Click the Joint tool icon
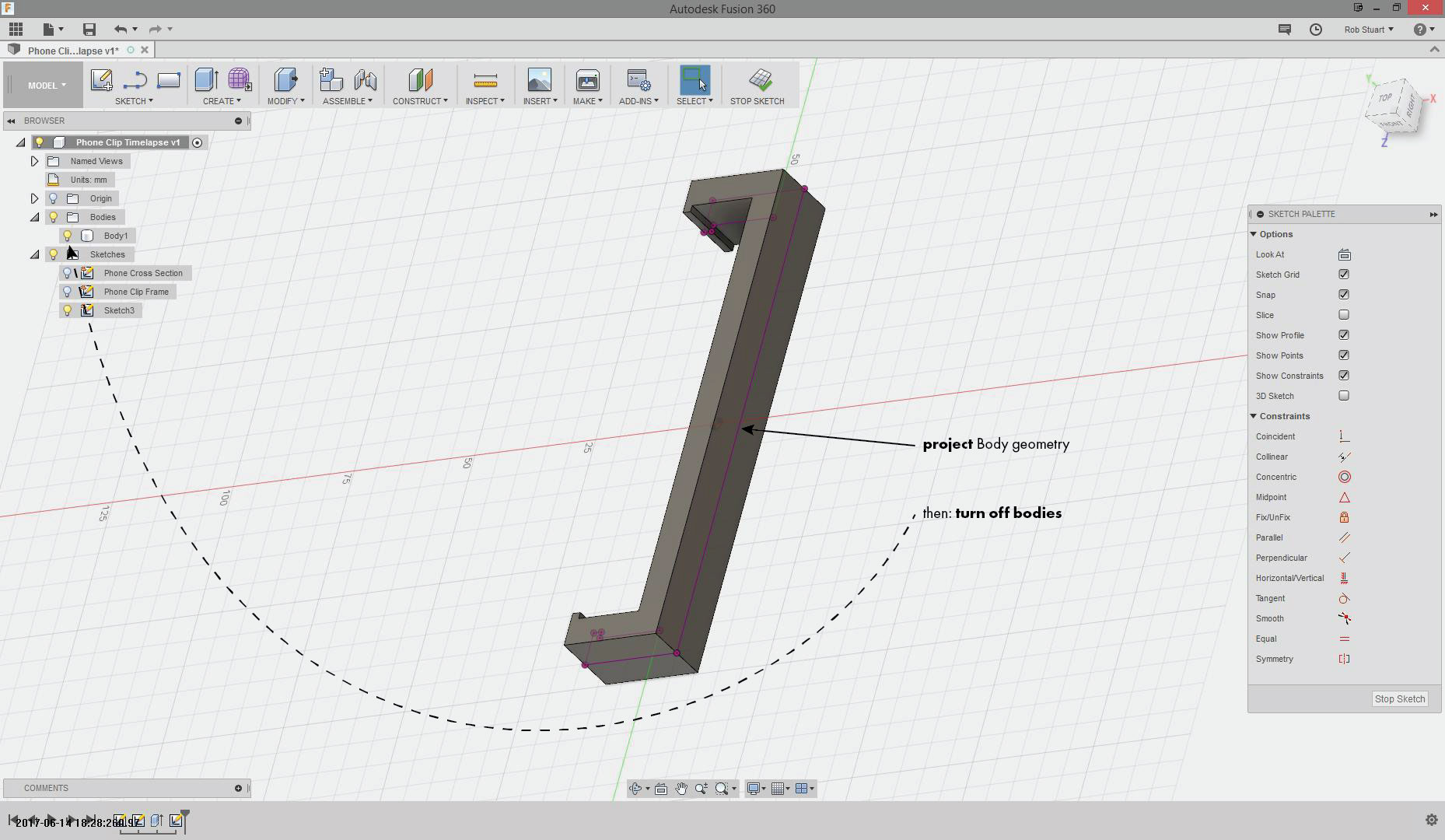 coord(365,80)
